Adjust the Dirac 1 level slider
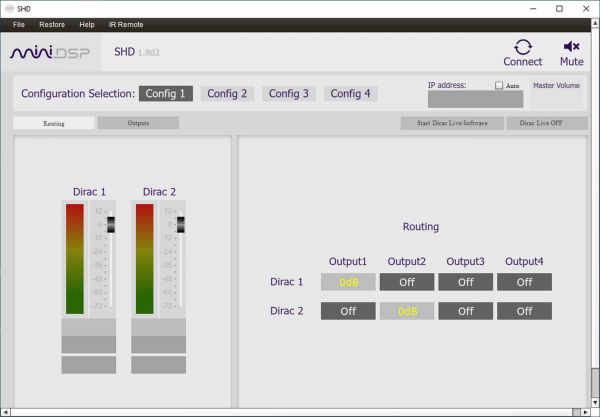Viewport: 600px width, 417px height. click(x=110, y=226)
